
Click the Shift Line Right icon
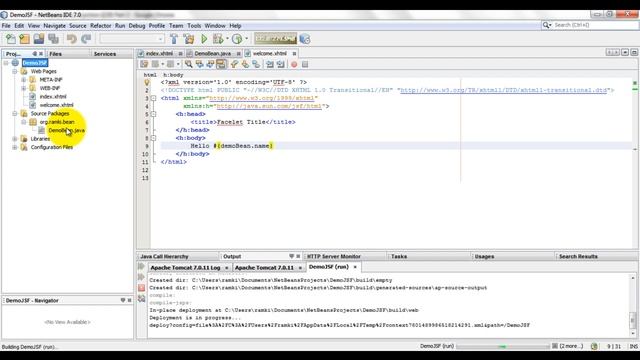pos(281,64)
